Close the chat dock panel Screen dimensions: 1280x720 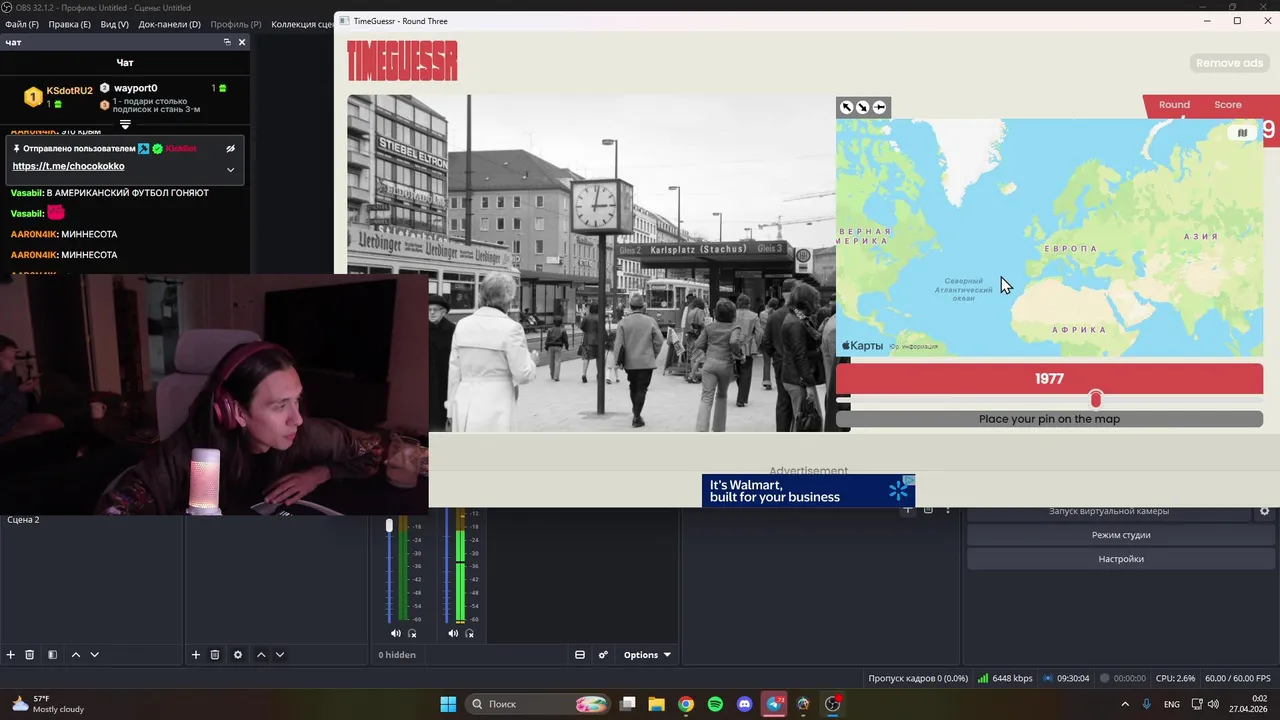[x=242, y=42]
